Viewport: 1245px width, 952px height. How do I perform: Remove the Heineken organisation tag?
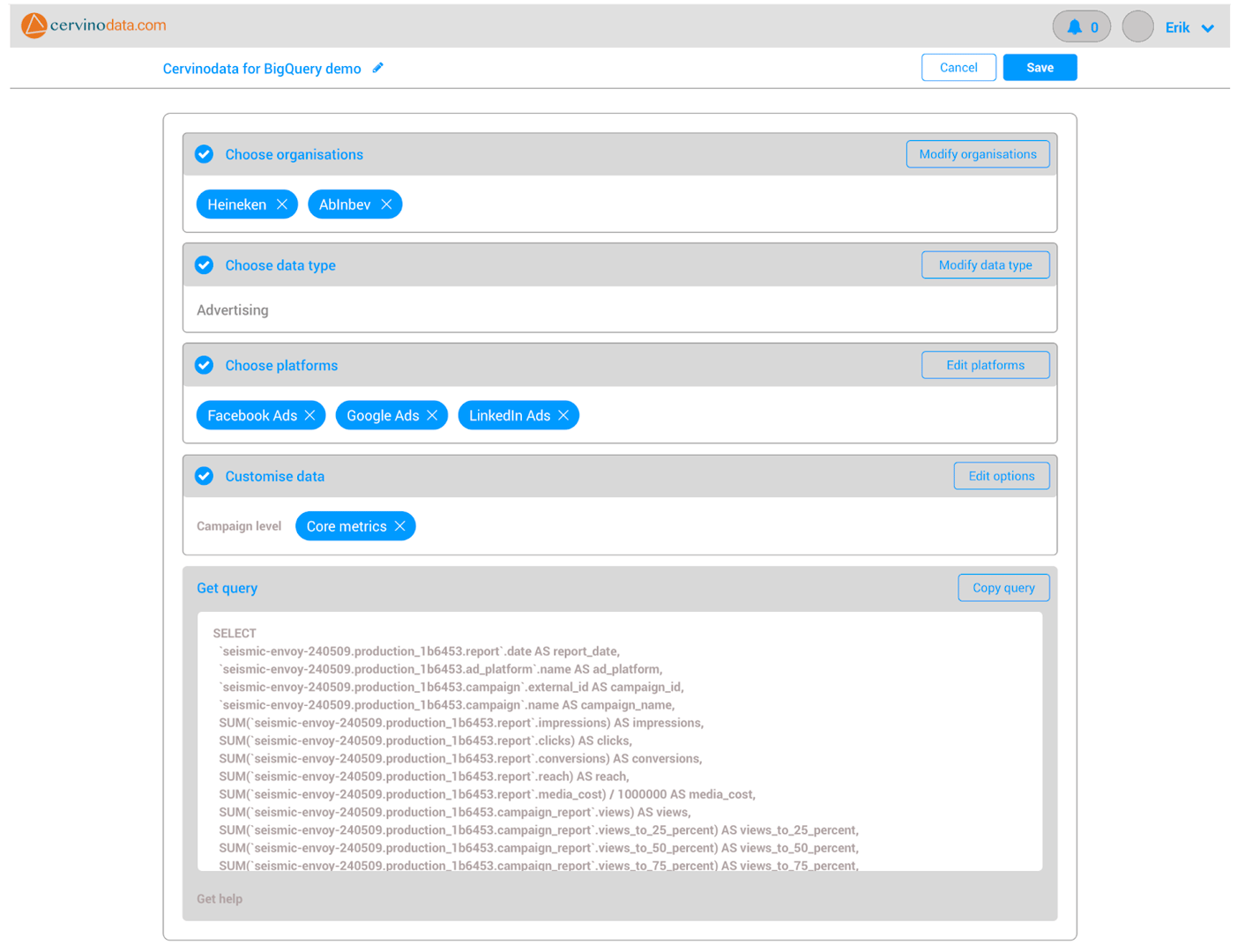point(282,205)
